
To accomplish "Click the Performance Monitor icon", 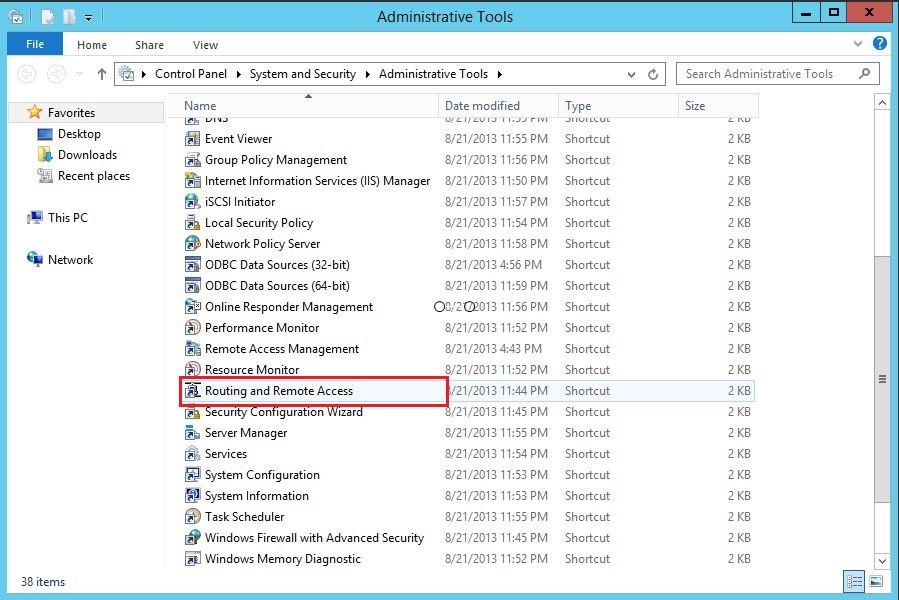I will click(193, 328).
